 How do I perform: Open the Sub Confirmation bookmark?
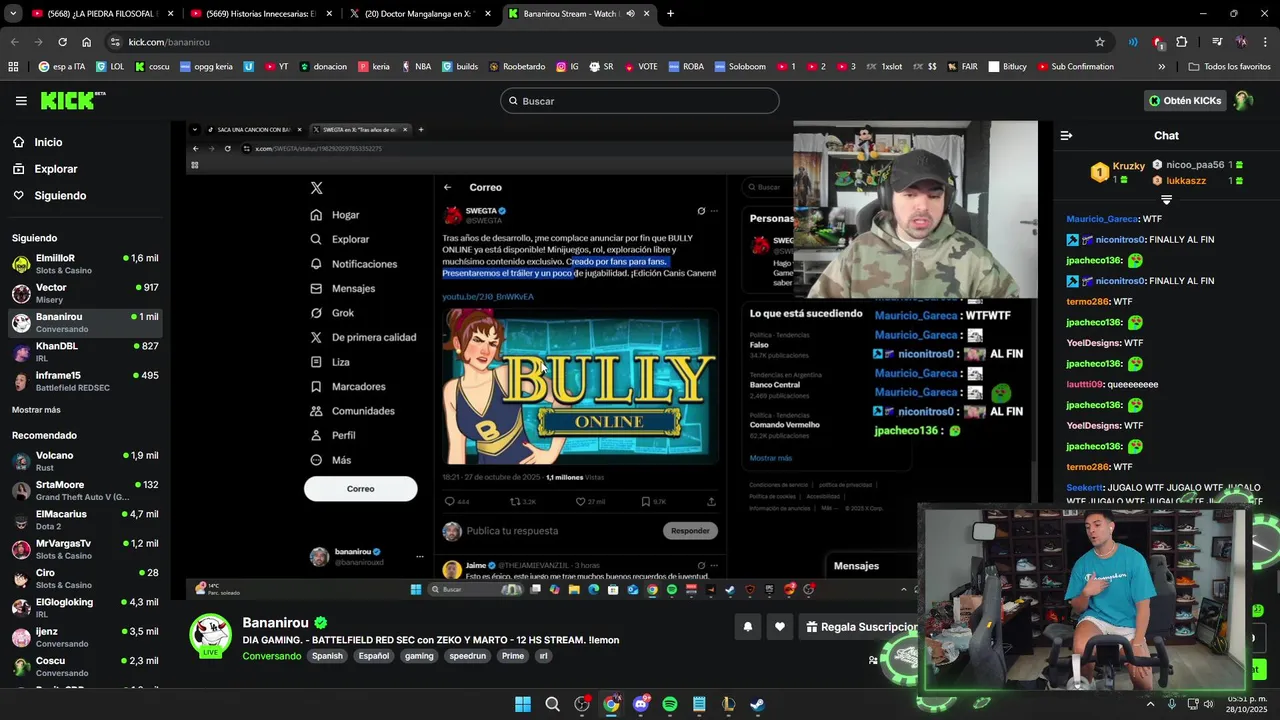(1076, 67)
